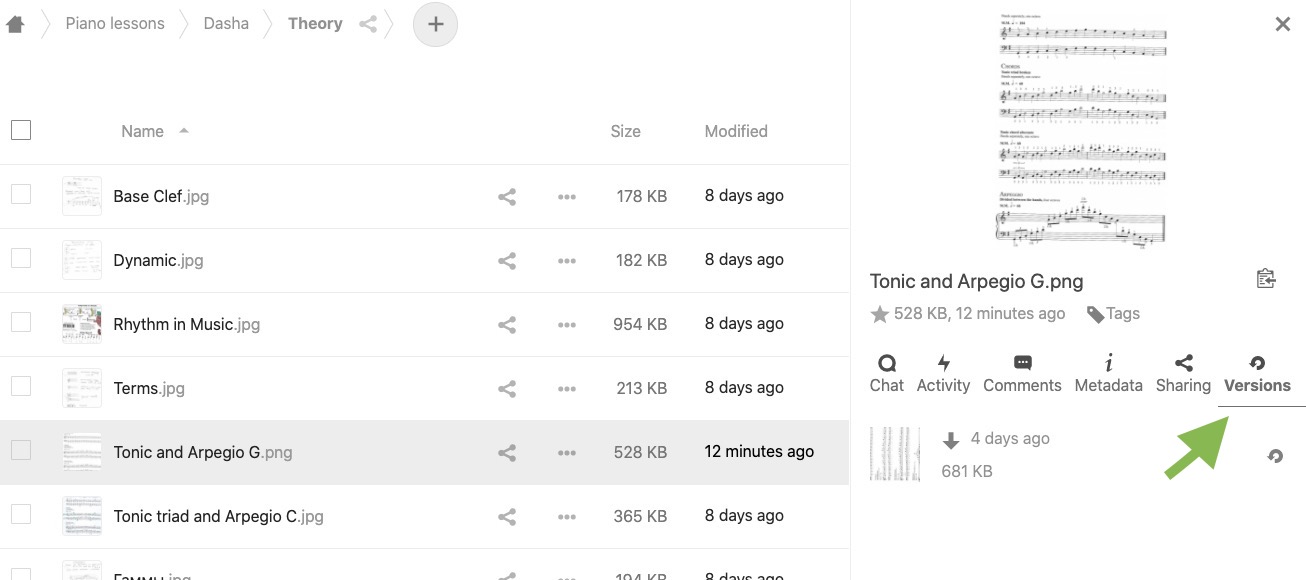Click the plus New file button
This screenshot has width=1306, height=580.
435,24
